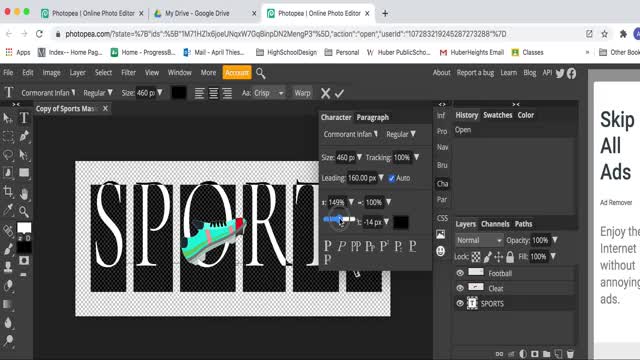
Task: Switch to the Channels tab
Action: 495,224
